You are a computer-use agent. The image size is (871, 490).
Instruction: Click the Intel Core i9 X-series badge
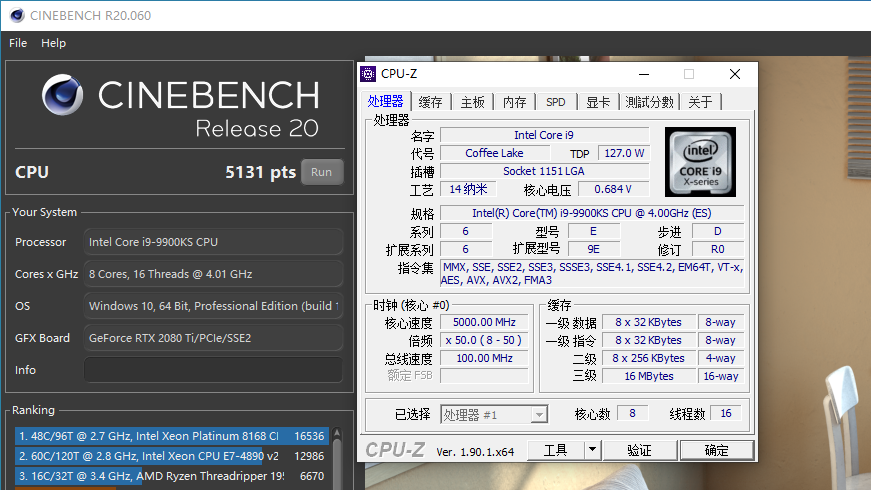(700, 162)
